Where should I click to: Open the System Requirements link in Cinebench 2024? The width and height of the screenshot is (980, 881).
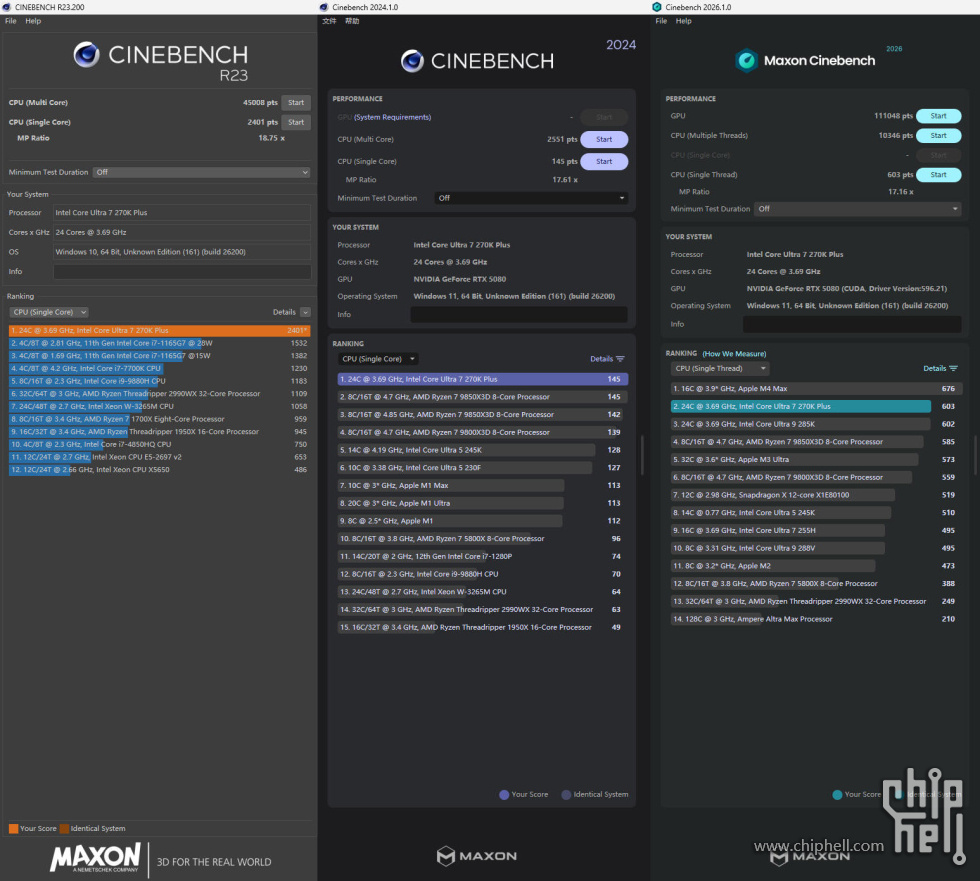tap(392, 117)
